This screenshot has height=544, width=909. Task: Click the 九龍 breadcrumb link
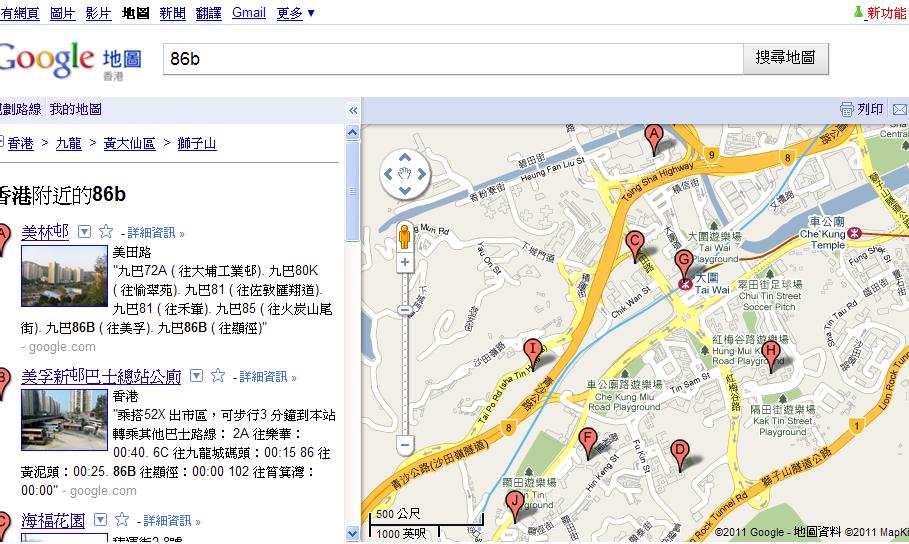[68, 143]
